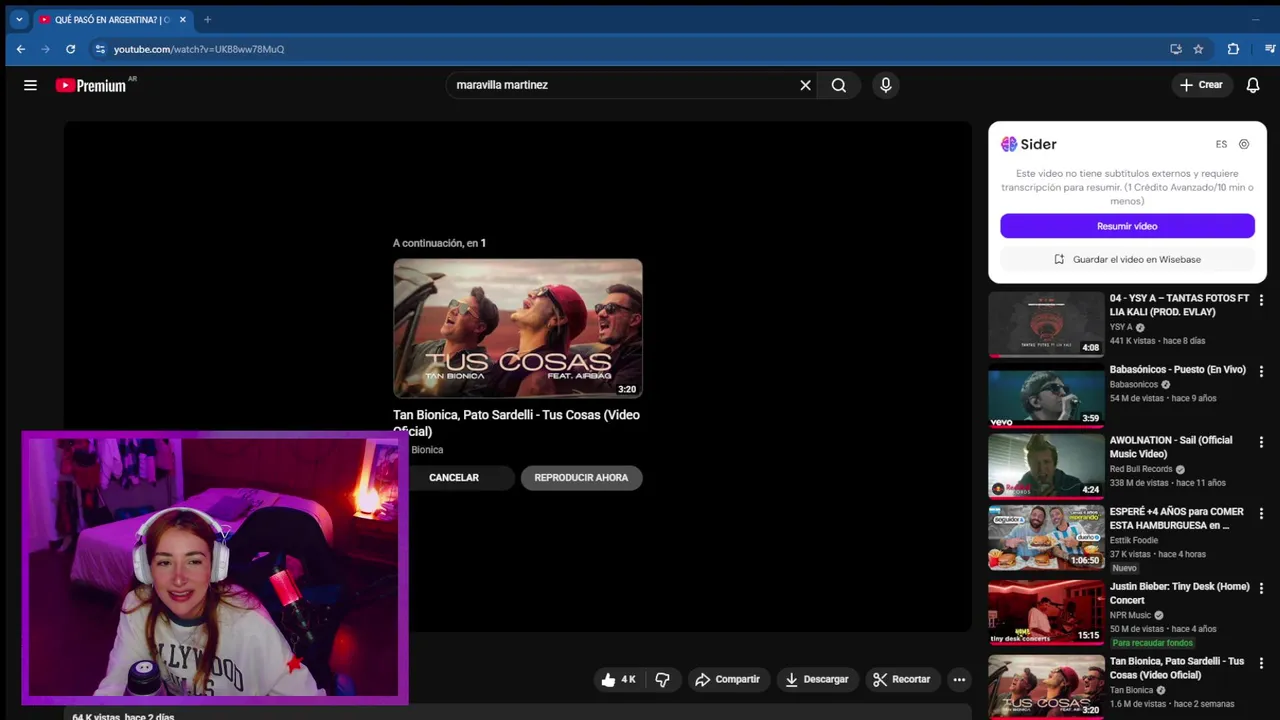Viewport: 1280px width, 720px height.
Task: Click Reproducir Ahora button
Action: pos(581,478)
